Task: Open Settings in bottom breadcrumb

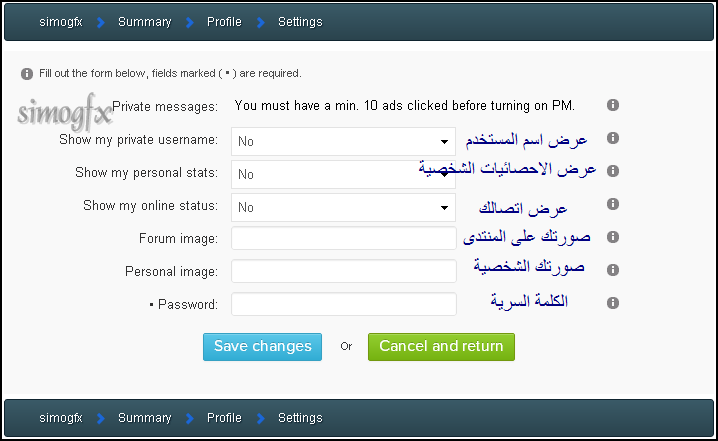Action: pos(300,418)
